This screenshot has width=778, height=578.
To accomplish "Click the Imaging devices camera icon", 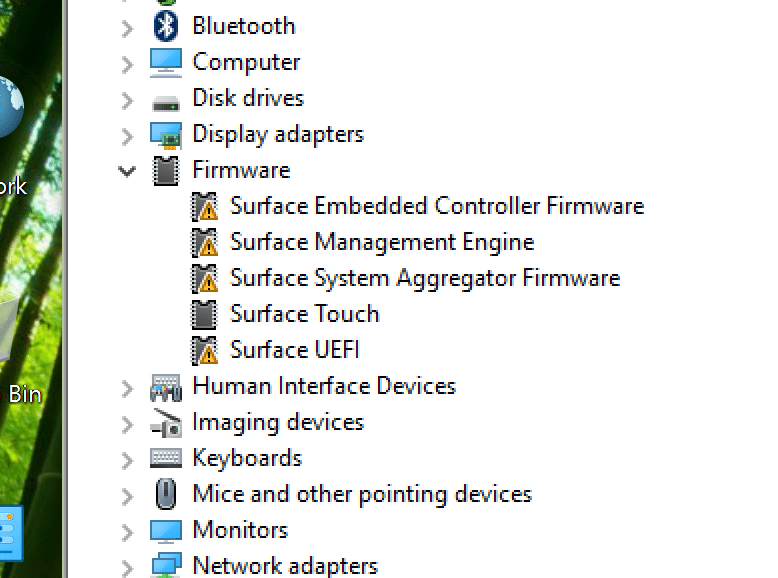I will tap(166, 423).
